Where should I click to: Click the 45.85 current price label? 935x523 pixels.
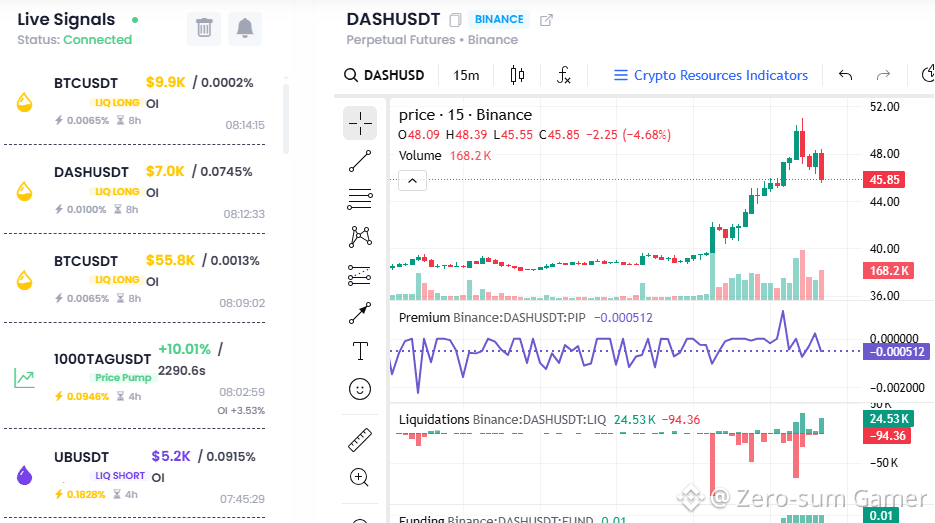click(884, 180)
